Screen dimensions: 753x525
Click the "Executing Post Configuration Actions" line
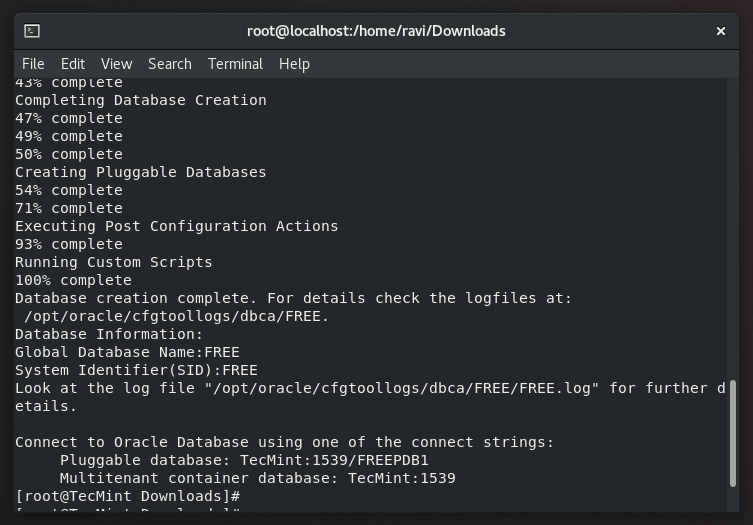pos(177,226)
